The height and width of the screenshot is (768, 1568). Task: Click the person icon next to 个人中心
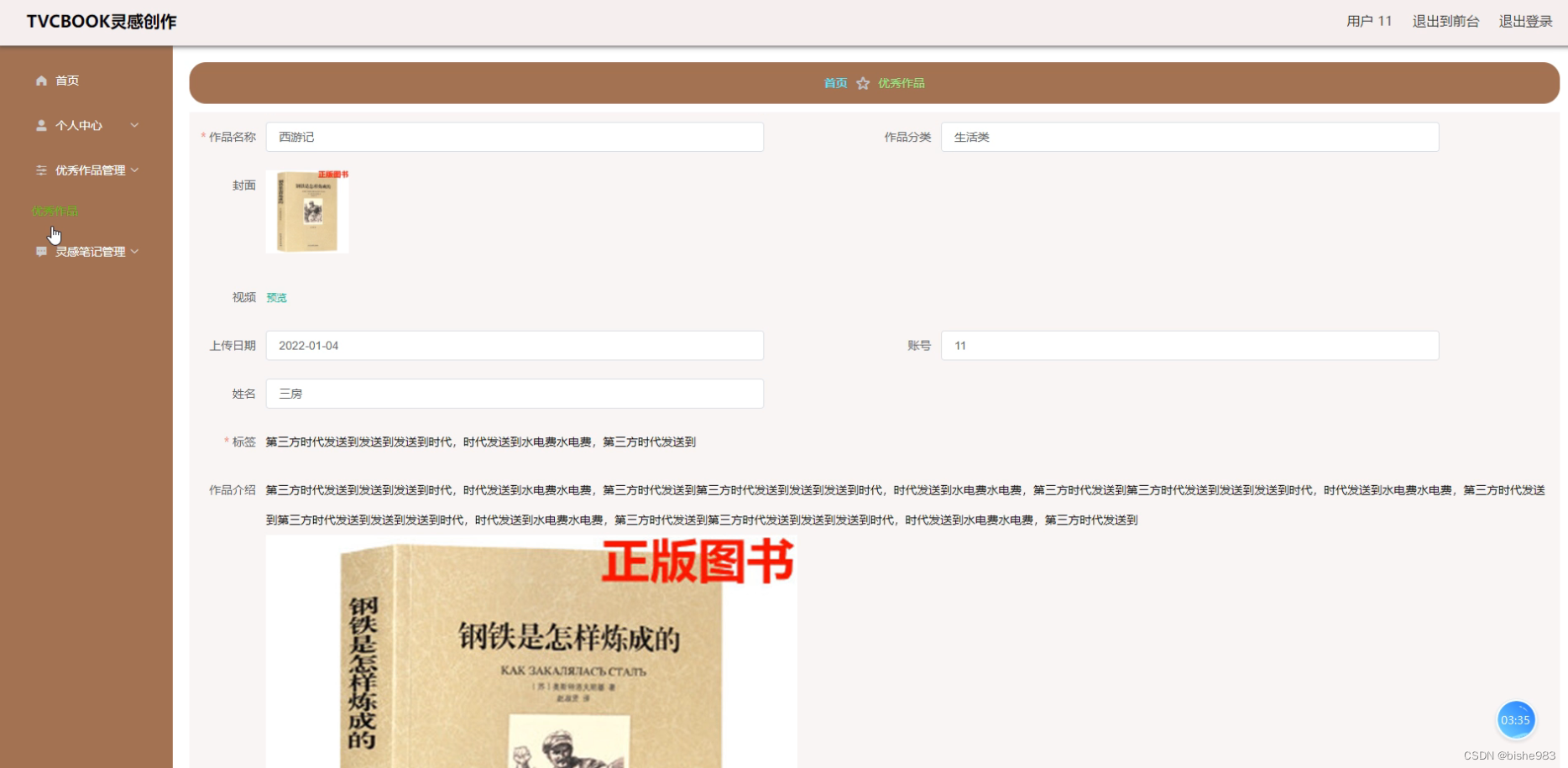40,125
